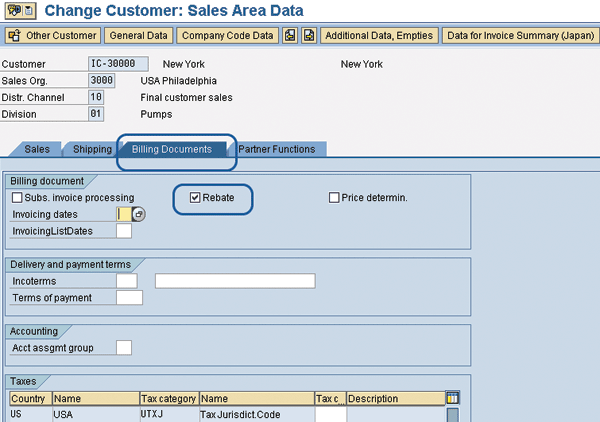Switch to the Shipping tab
600x422 pixels.
point(92,149)
